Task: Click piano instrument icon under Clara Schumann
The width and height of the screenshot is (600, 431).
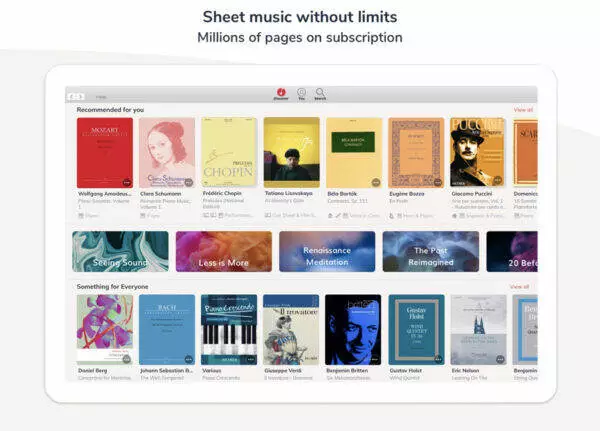Action: pos(143,216)
